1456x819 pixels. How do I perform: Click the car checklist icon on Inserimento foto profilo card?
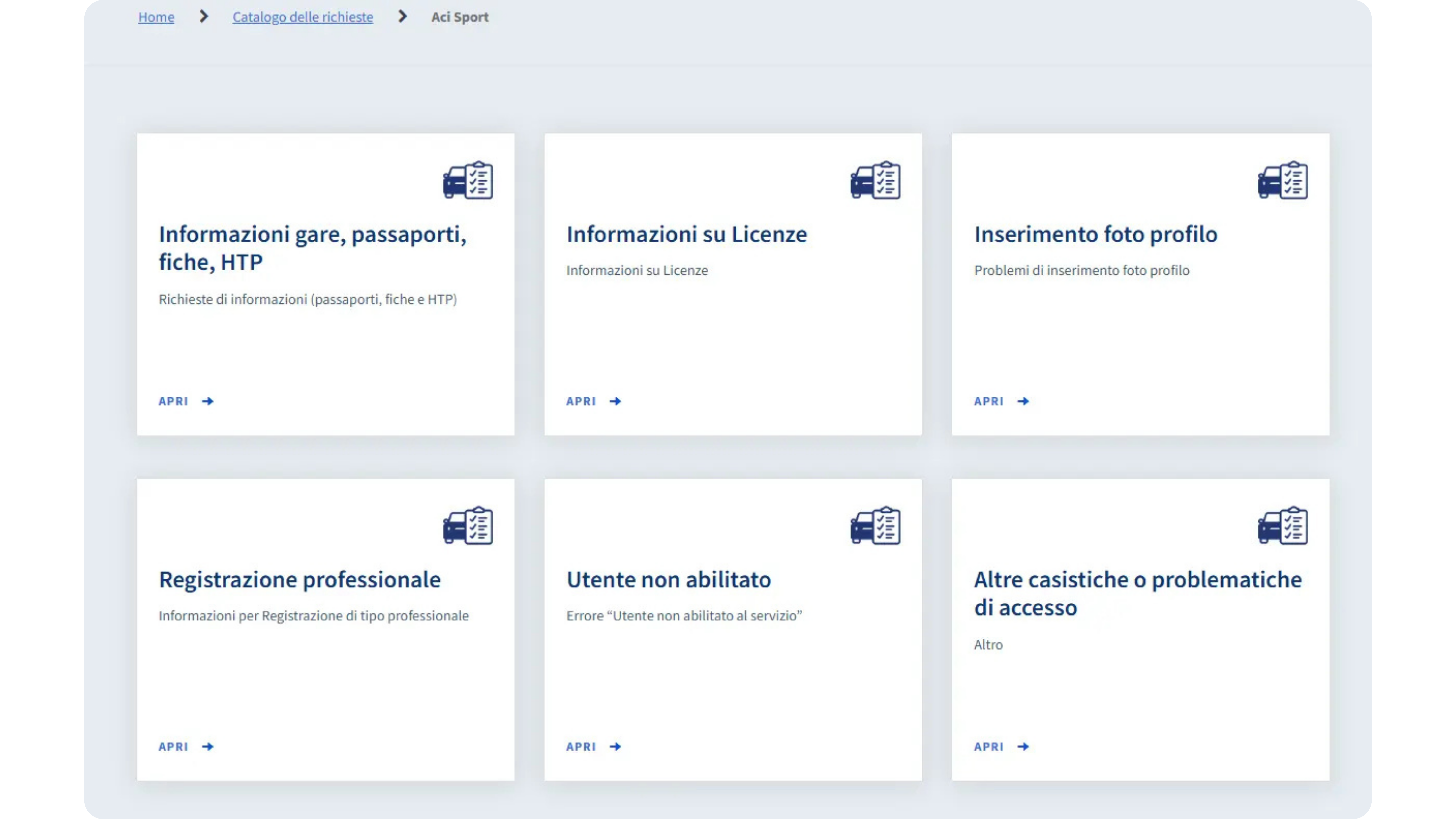[x=1282, y=180]
